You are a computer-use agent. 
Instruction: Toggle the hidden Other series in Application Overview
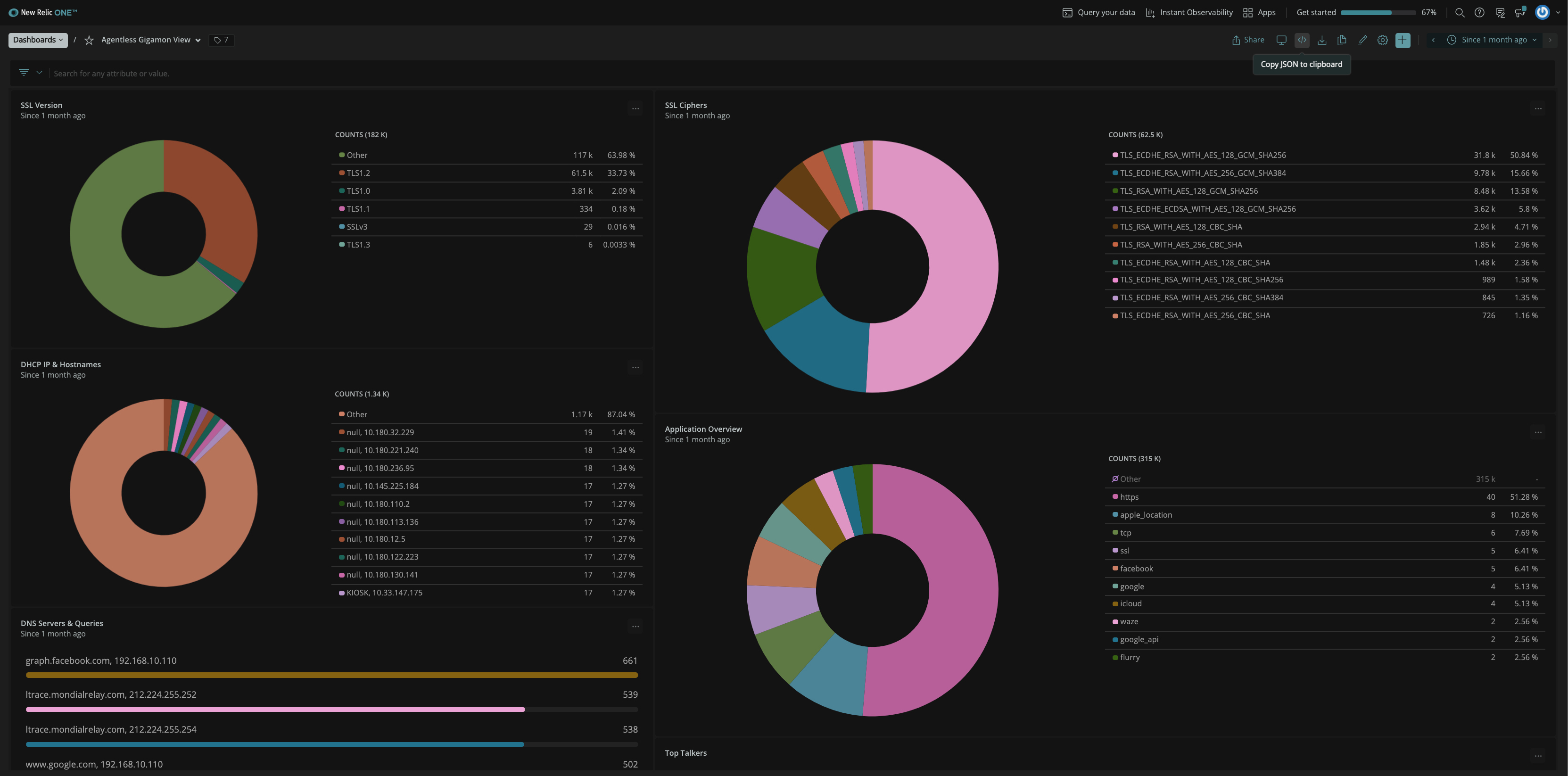1130,479
